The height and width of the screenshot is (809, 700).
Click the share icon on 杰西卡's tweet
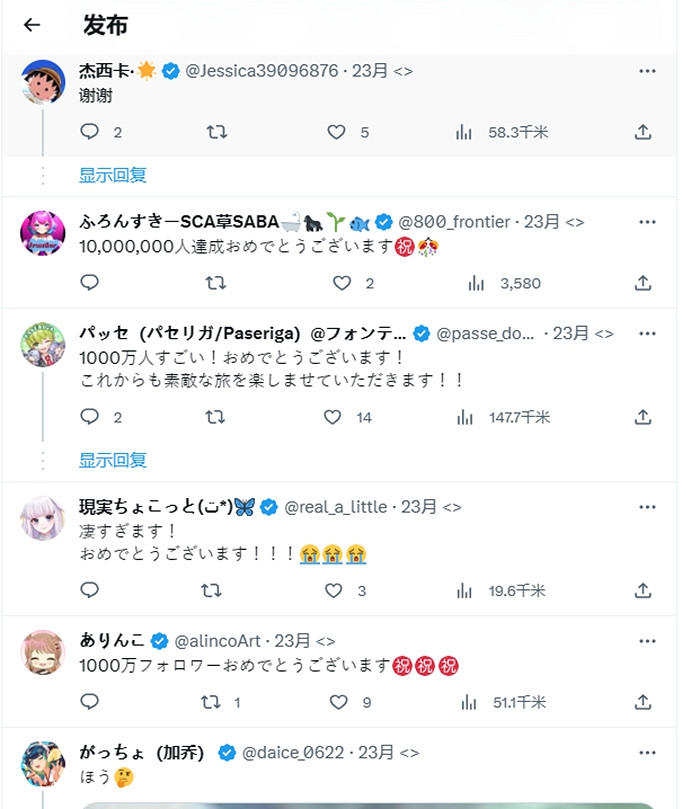click(641, 131)
